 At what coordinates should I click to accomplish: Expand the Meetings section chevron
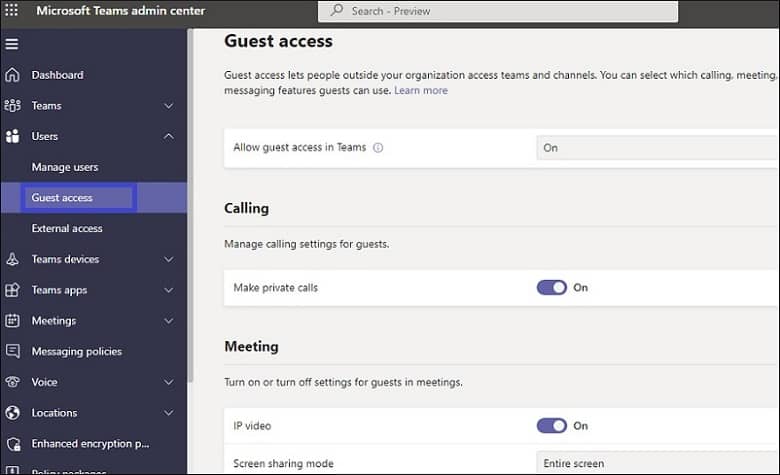point(169,321)
